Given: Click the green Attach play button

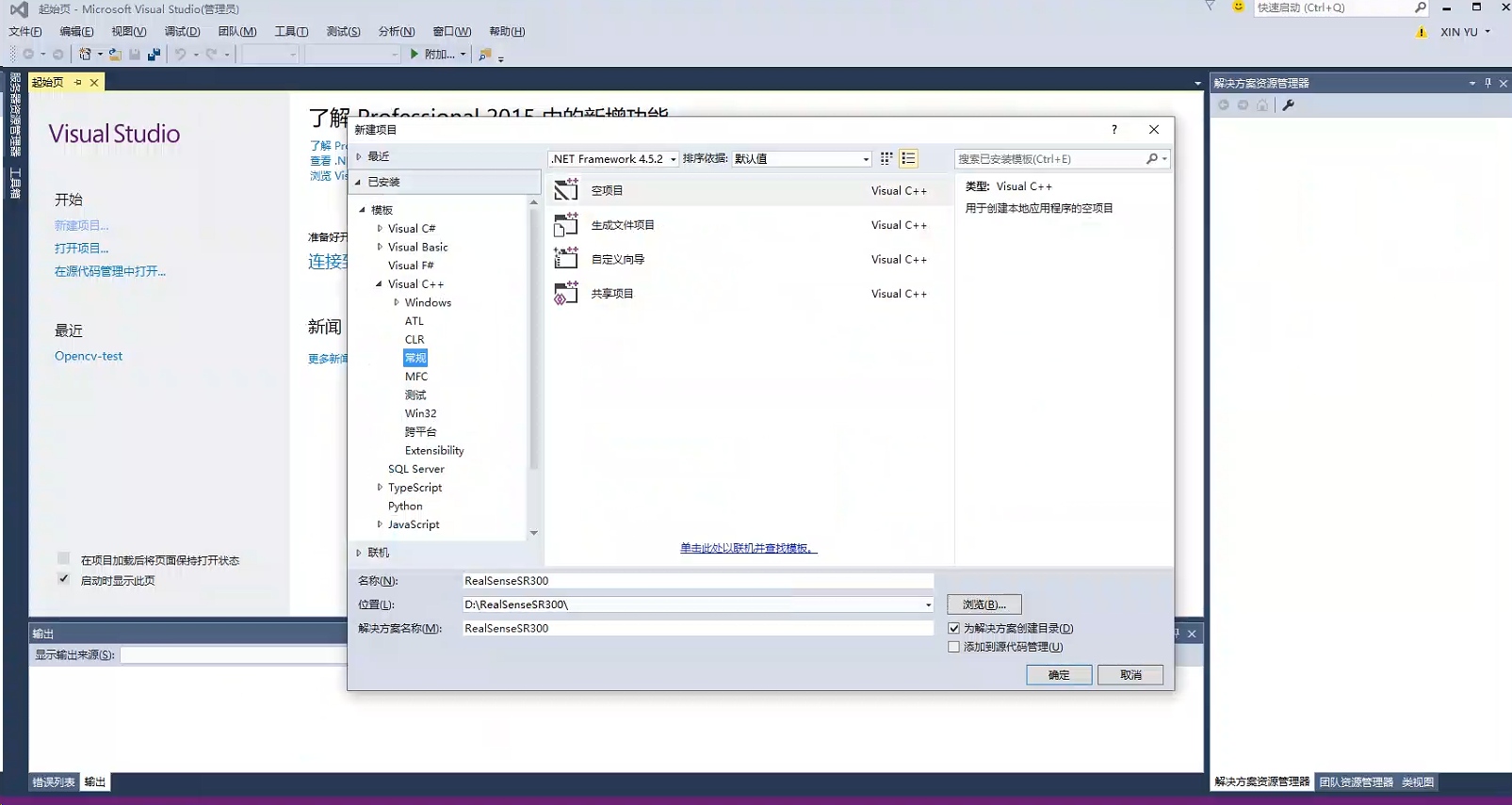Looking at the screenshot, I should pos(415,55).
